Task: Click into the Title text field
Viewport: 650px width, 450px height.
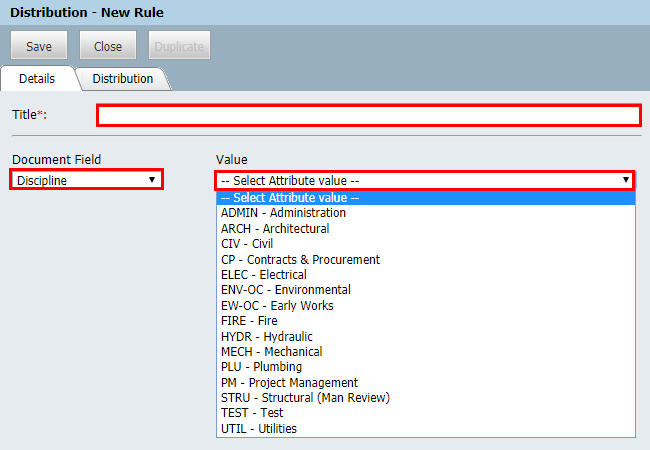Action: 368,116
